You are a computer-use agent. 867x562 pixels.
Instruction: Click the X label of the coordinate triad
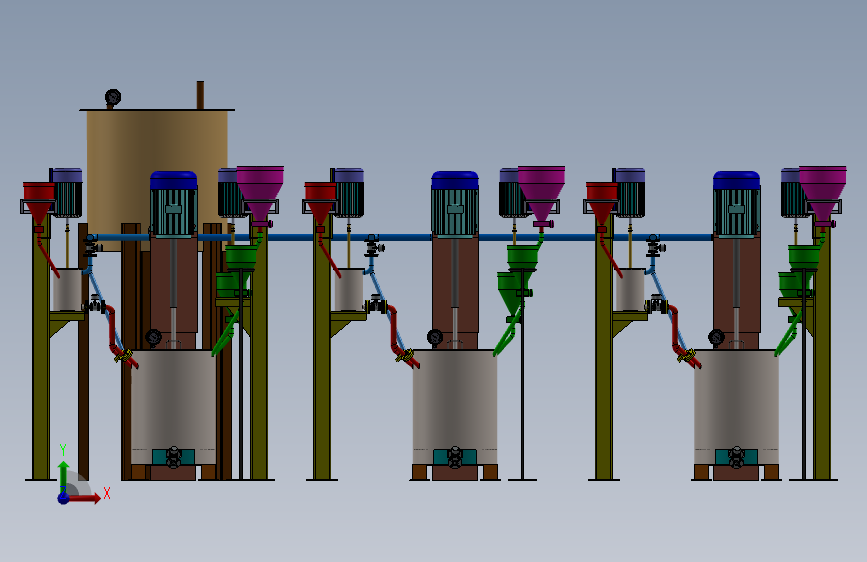click(x=107, y=493)
